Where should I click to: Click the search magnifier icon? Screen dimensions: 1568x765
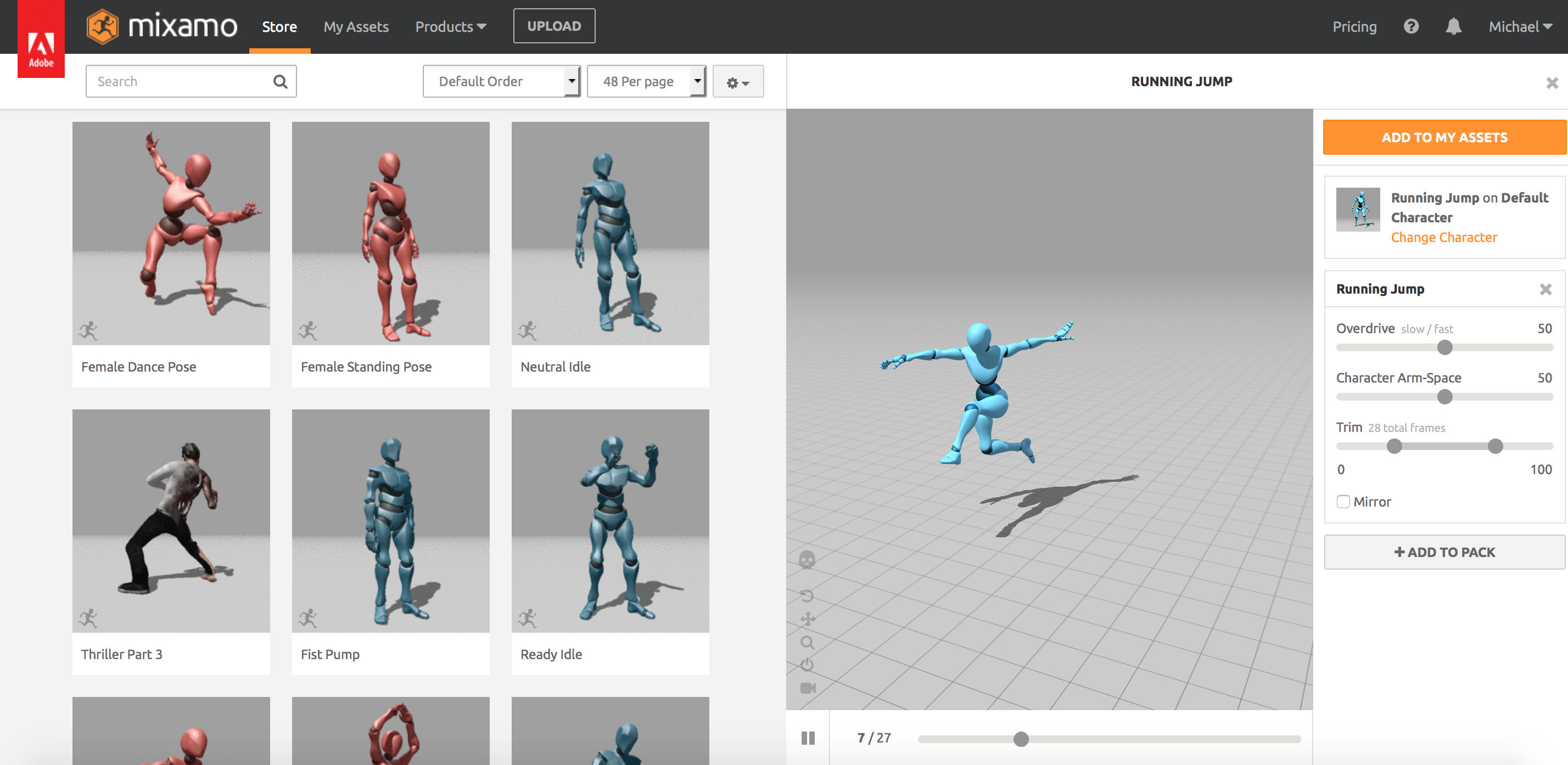point(280,82)
